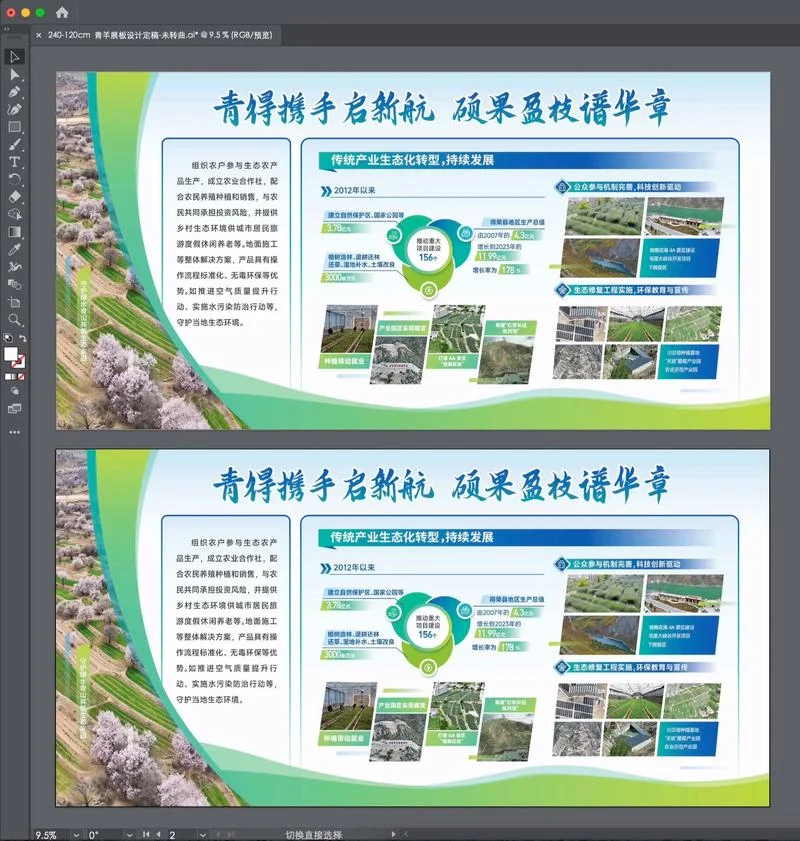Change the screen mode

[x=14, y=409]
